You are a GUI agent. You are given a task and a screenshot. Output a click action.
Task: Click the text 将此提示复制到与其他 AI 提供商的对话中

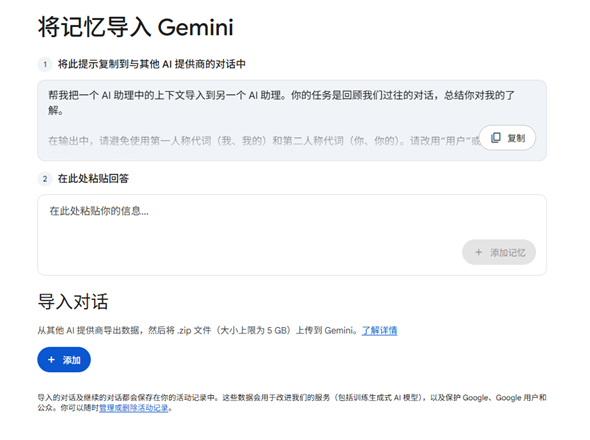tap(152, 64)
